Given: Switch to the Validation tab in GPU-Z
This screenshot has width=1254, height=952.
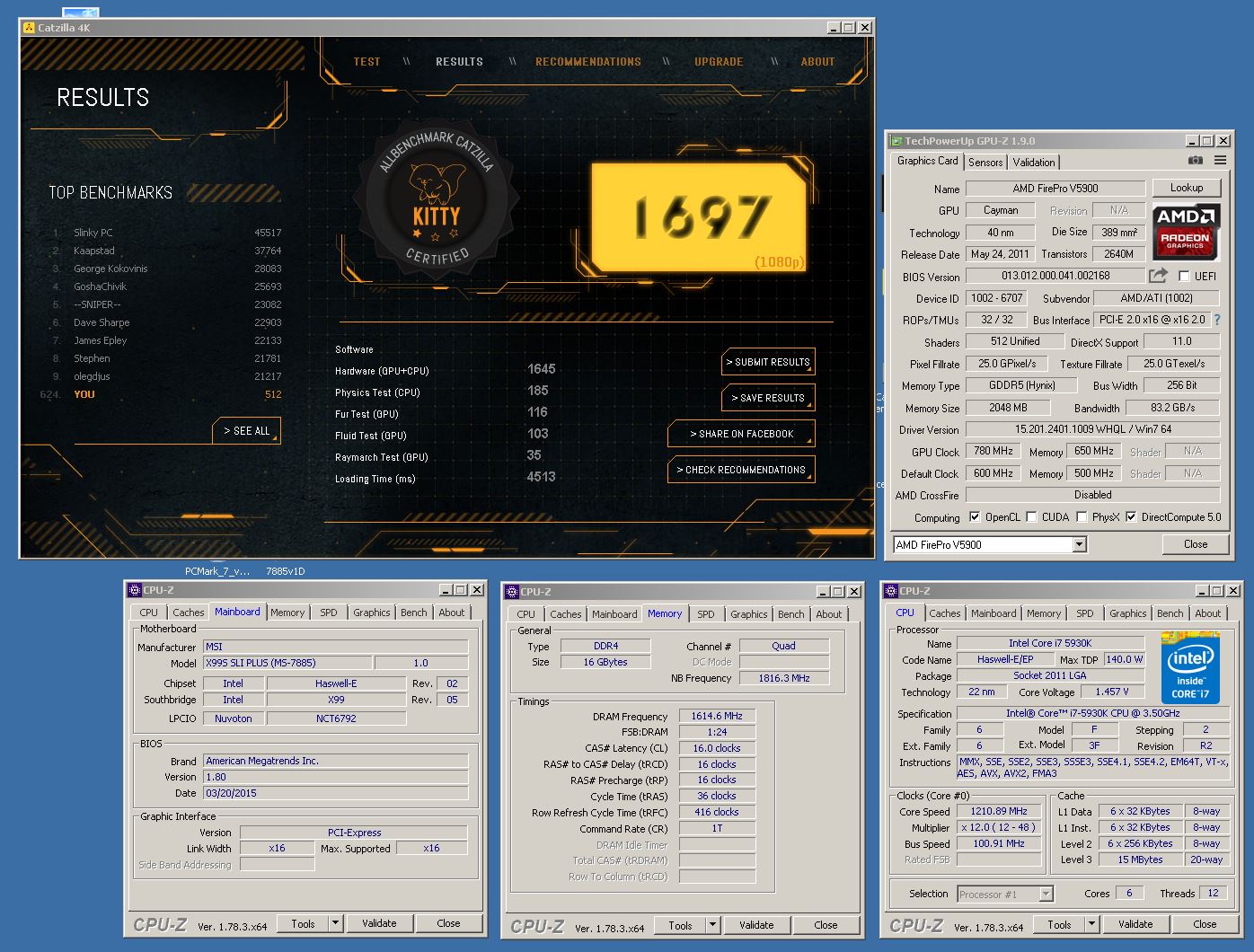Looking at the screenshot, I should (1034, 163).
